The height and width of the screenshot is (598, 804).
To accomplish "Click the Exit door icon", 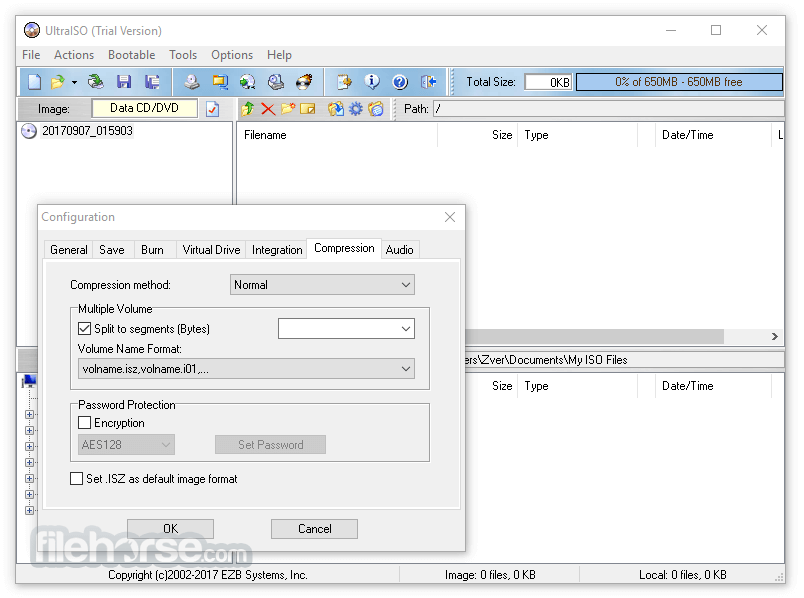I will coord(428,82).
